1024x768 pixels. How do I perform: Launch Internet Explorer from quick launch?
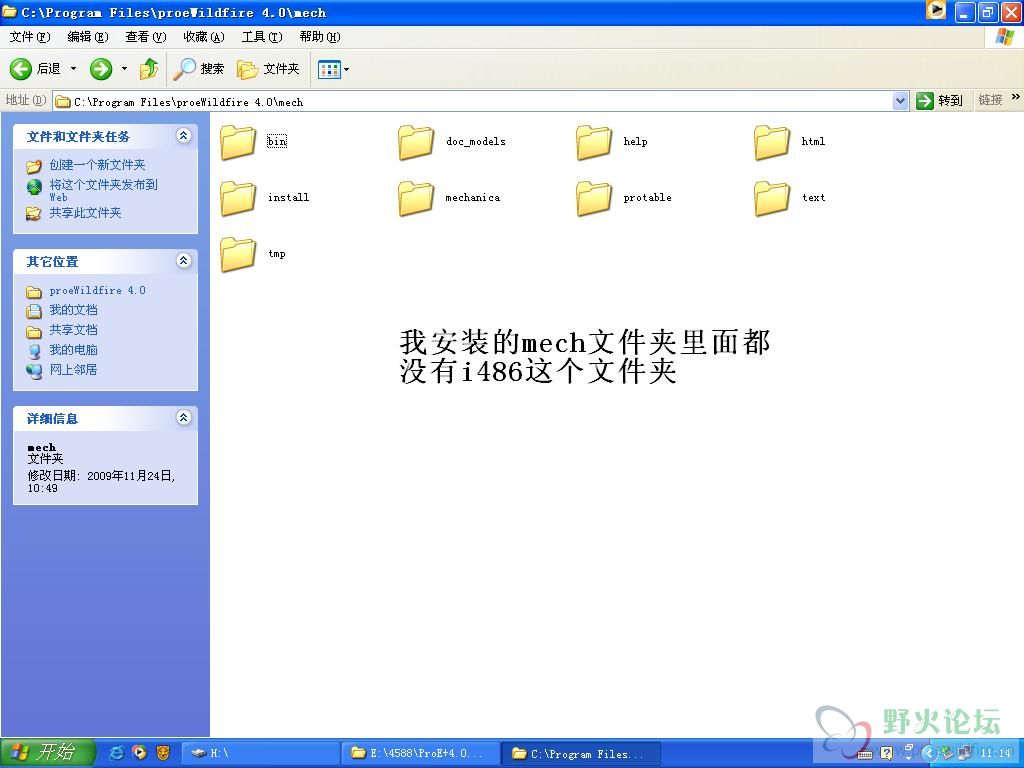(x=116, y=753)
